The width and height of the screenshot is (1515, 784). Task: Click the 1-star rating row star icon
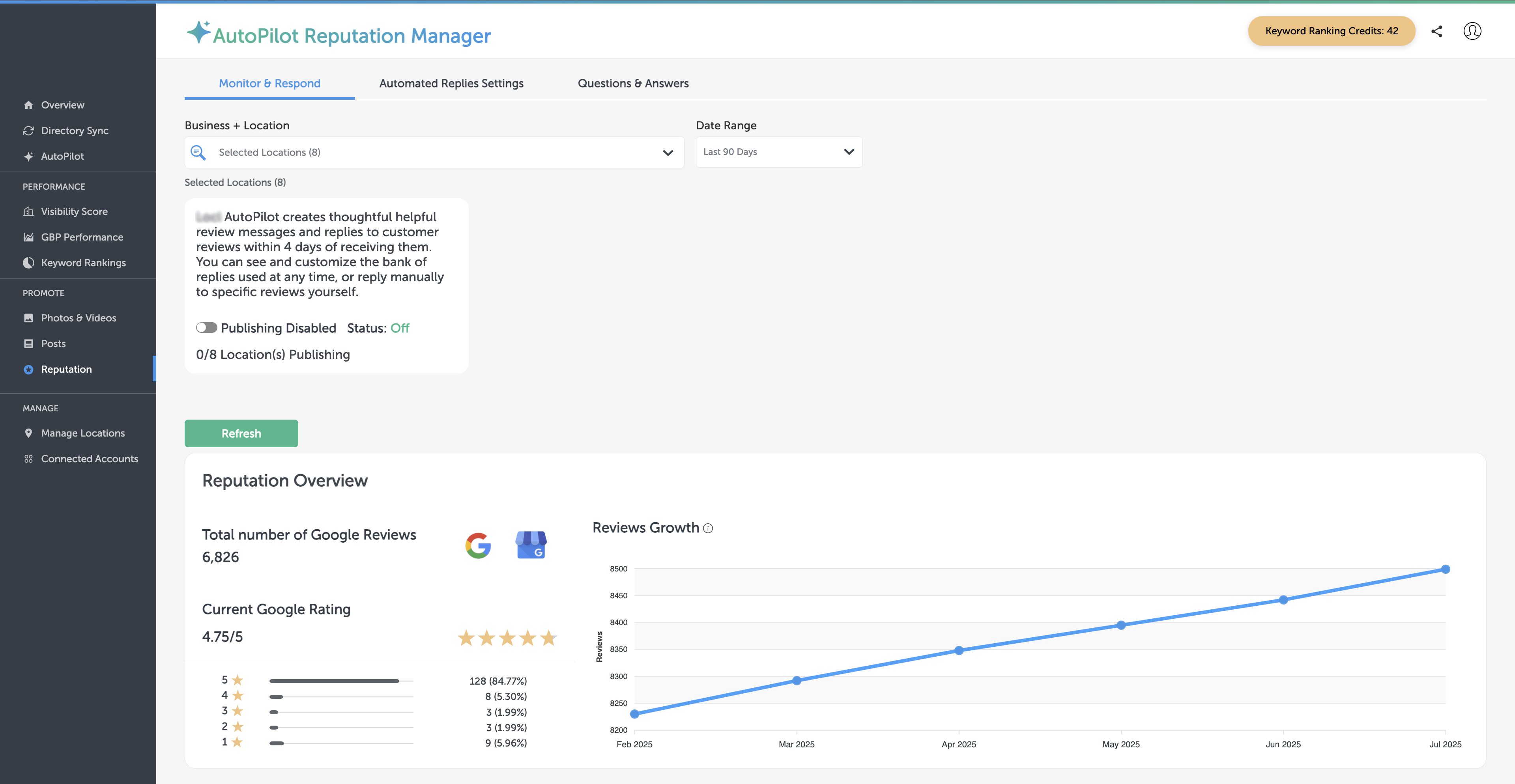click(x=238, y=742)
